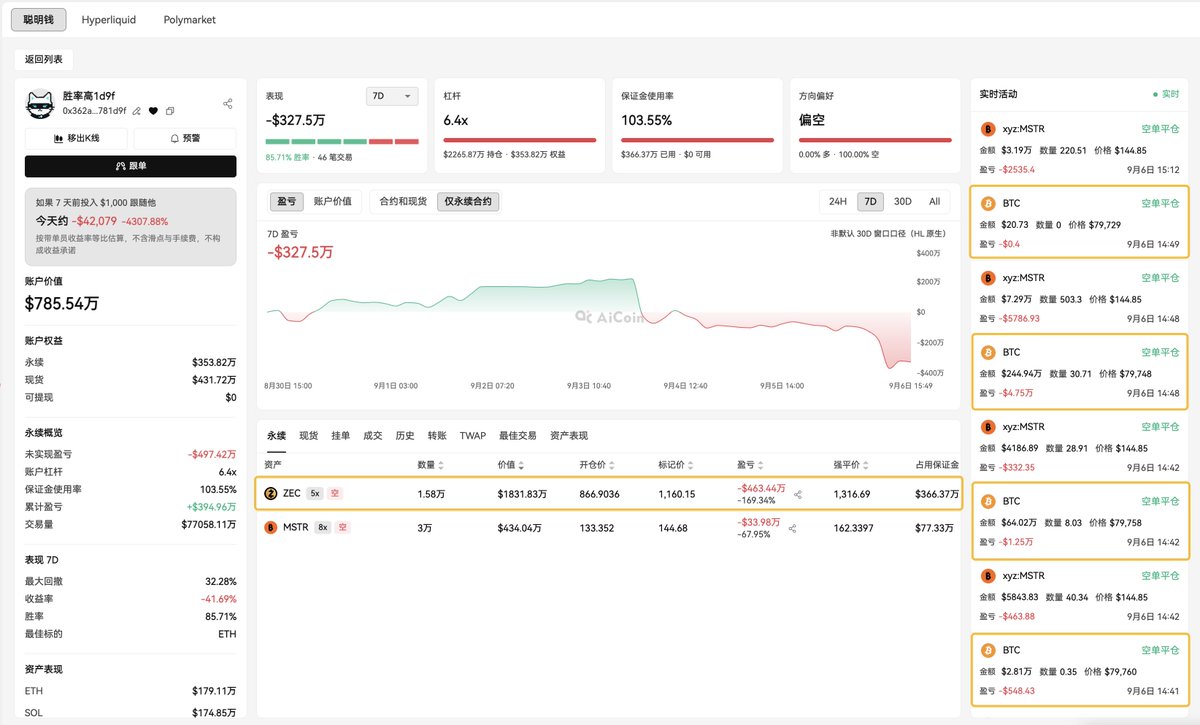Switch to the 挂单 tab

tap(340, 436)
